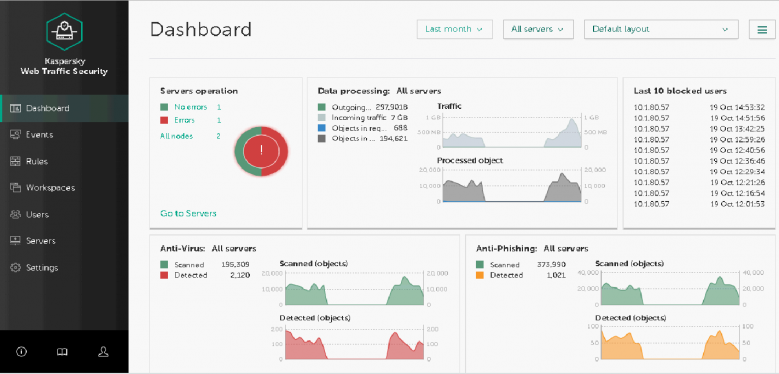This screenshot has height=374, width=779.
Task: Click the Errors link in Servers operation
Action: [x=184, y=120]
